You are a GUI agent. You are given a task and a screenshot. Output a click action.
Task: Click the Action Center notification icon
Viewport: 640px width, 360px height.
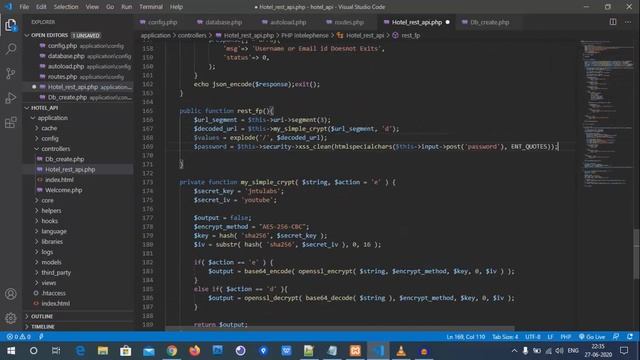tap(624, 351)
